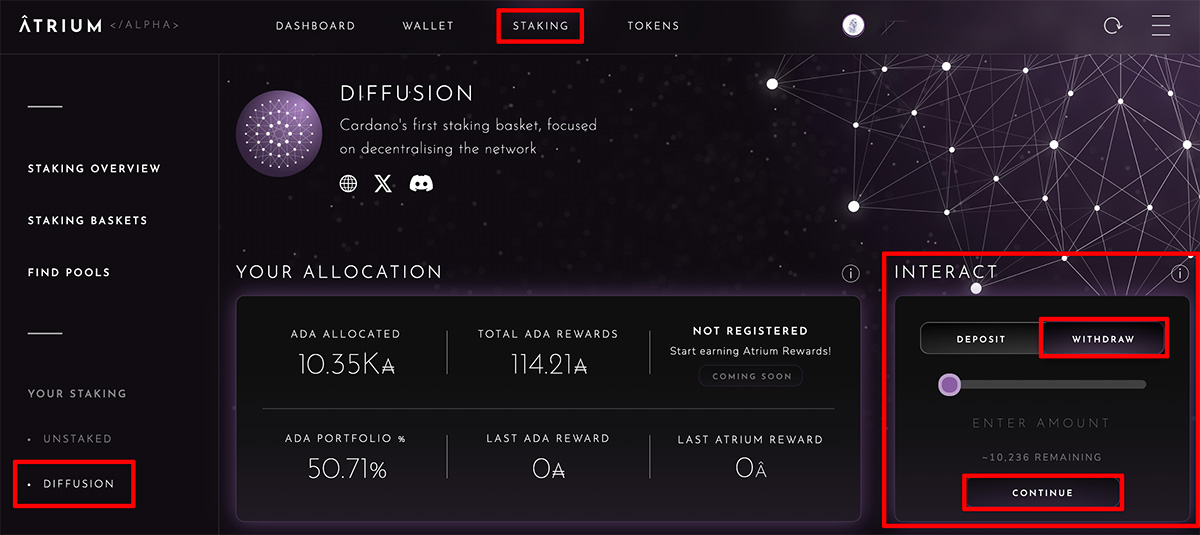Click the Continue button
Image resolution: width=1200 pixels, height=535 pixels.
pyautogui.click(x=1042, y=493)
